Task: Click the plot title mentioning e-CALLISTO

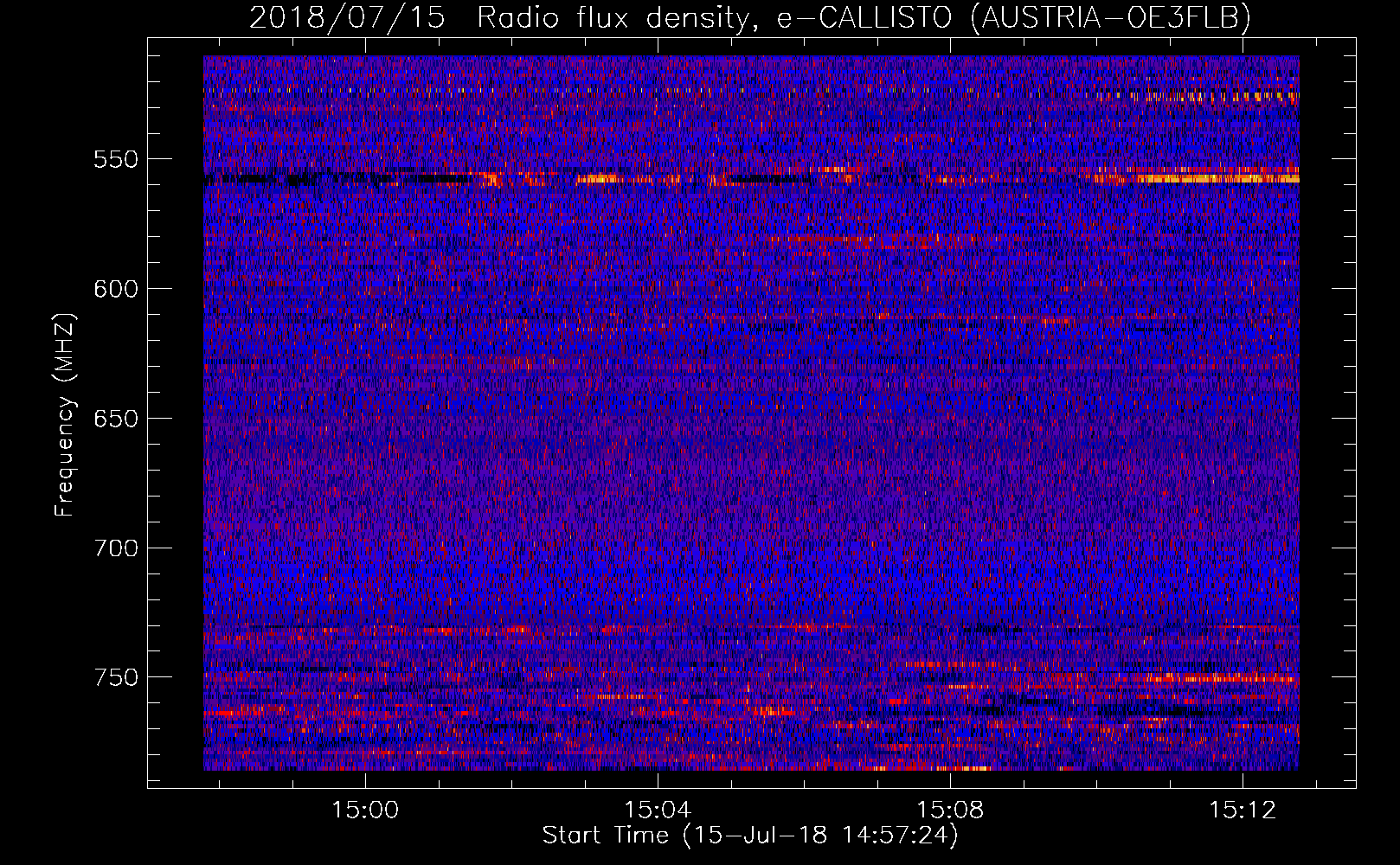Action: (750, 17)
